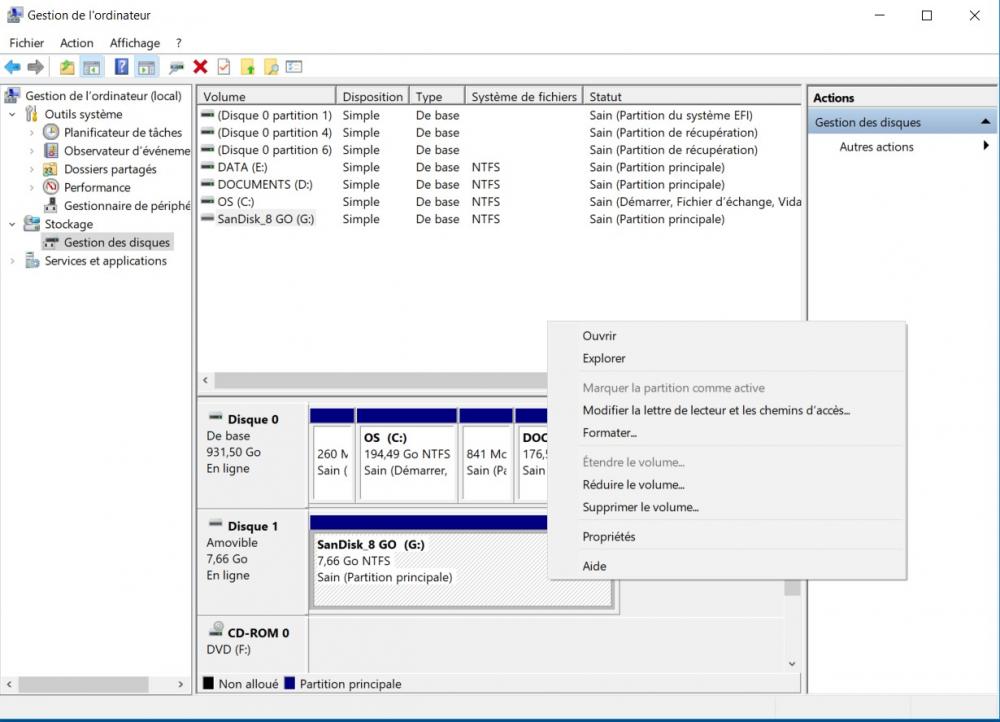This screenshot has height=722, width=1000.
Task: Click the red X delete toolbar icon
Action: pos(200,67)
